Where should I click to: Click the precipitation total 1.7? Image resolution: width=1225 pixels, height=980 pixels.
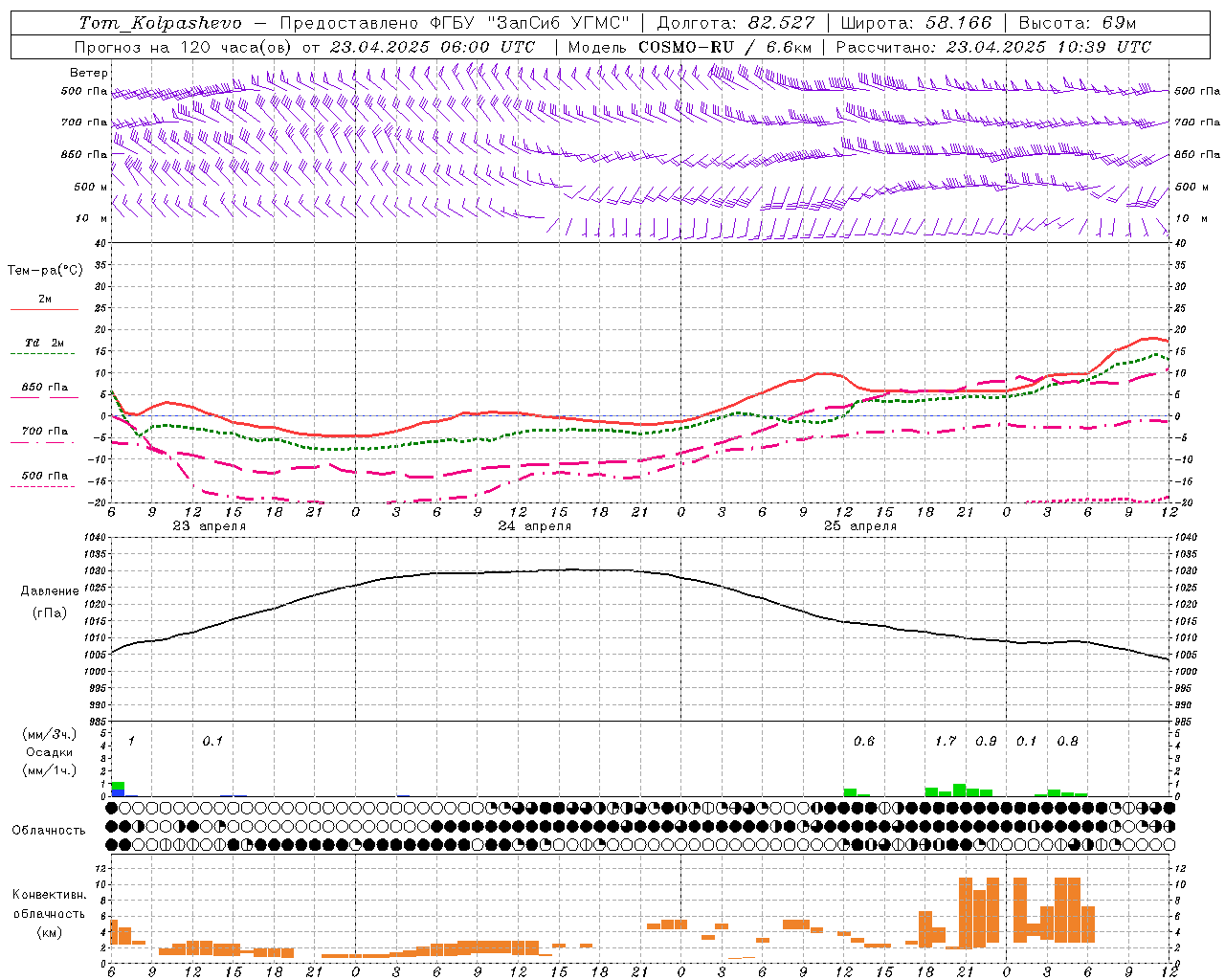(946, 742)
